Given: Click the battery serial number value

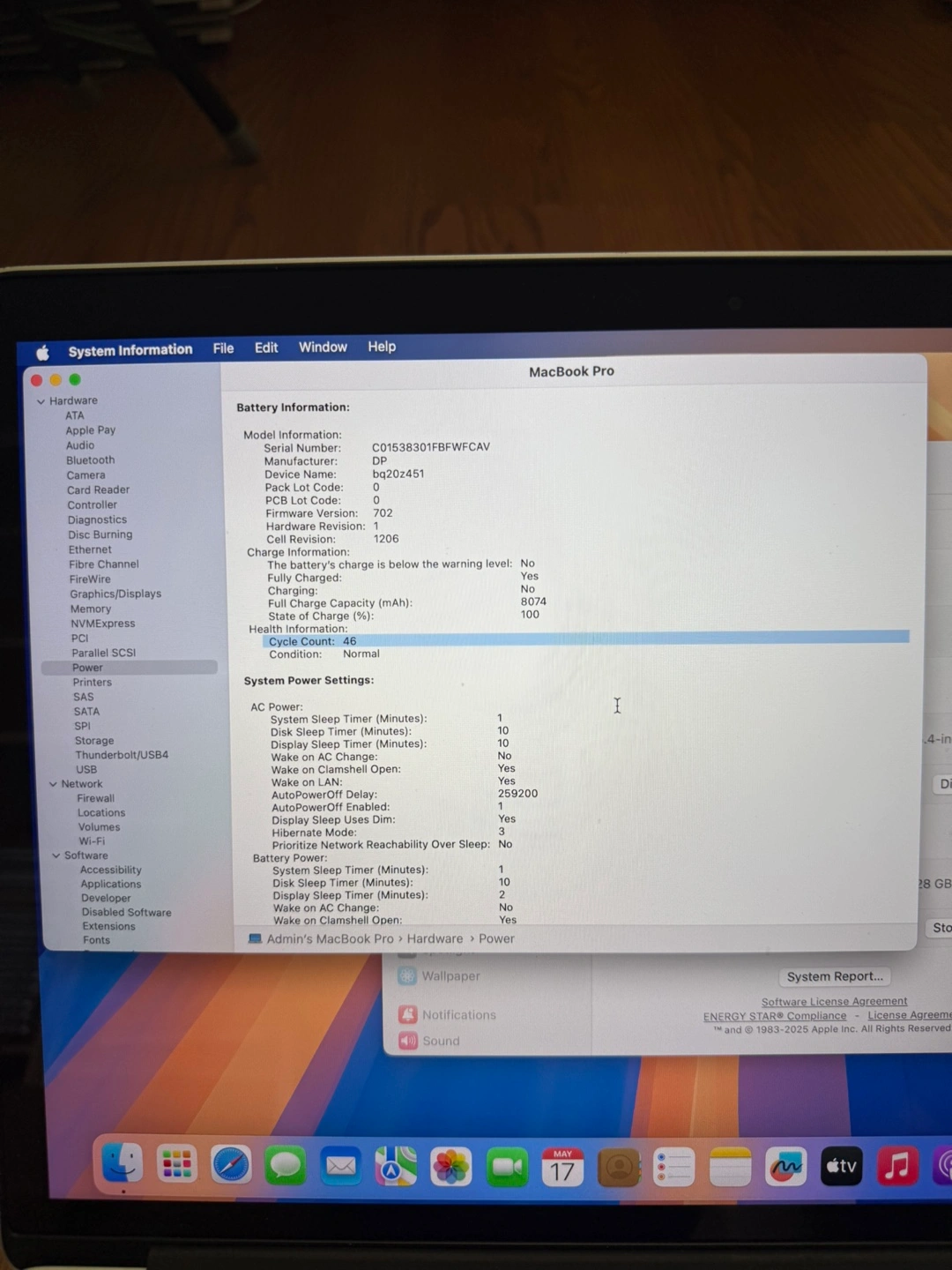Looking at the screenshot, I should coord(430,447).
